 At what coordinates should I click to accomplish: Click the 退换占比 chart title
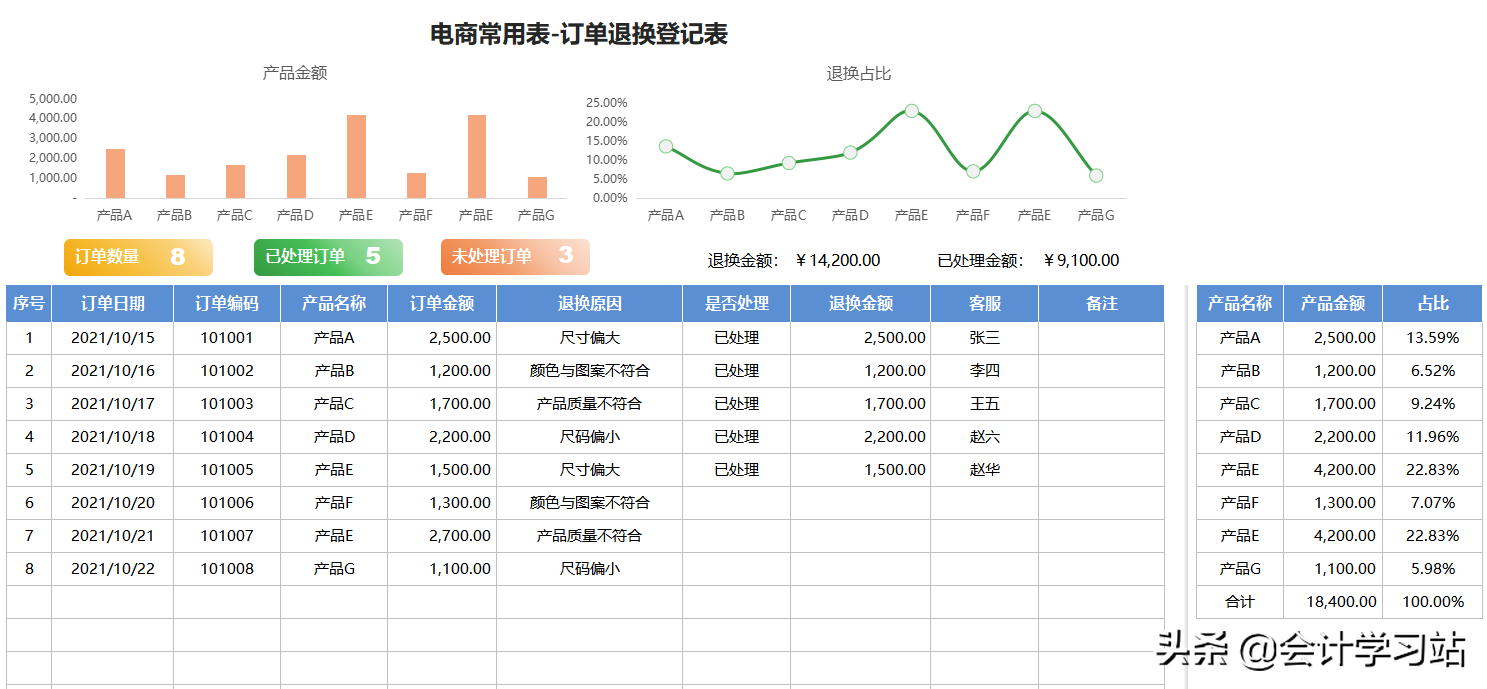[x=859, y=73]
